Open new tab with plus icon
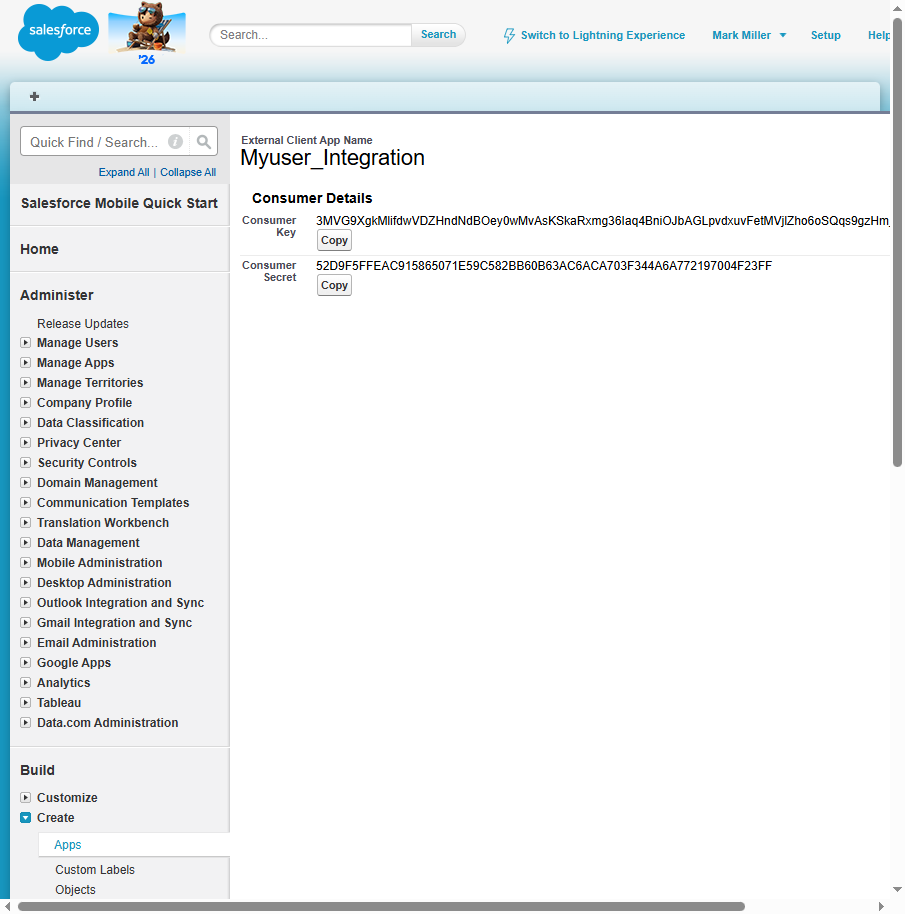The image size is (905, 914). (34, 97)
